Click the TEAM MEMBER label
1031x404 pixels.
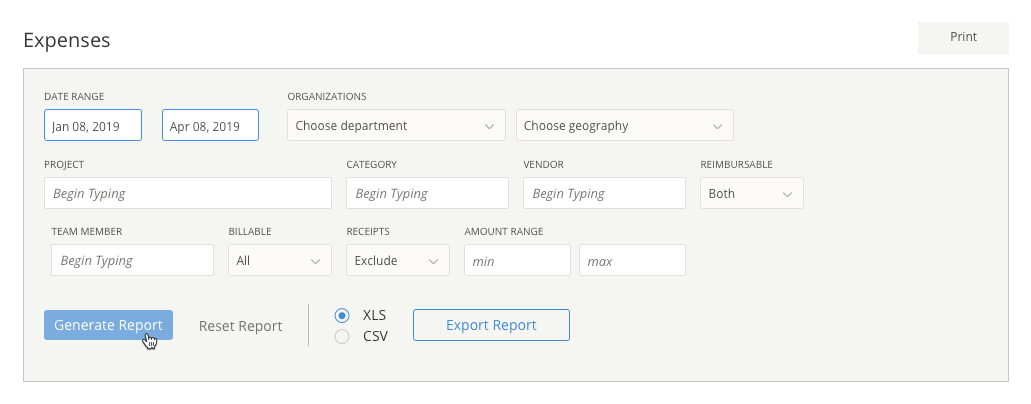(87, 232)
